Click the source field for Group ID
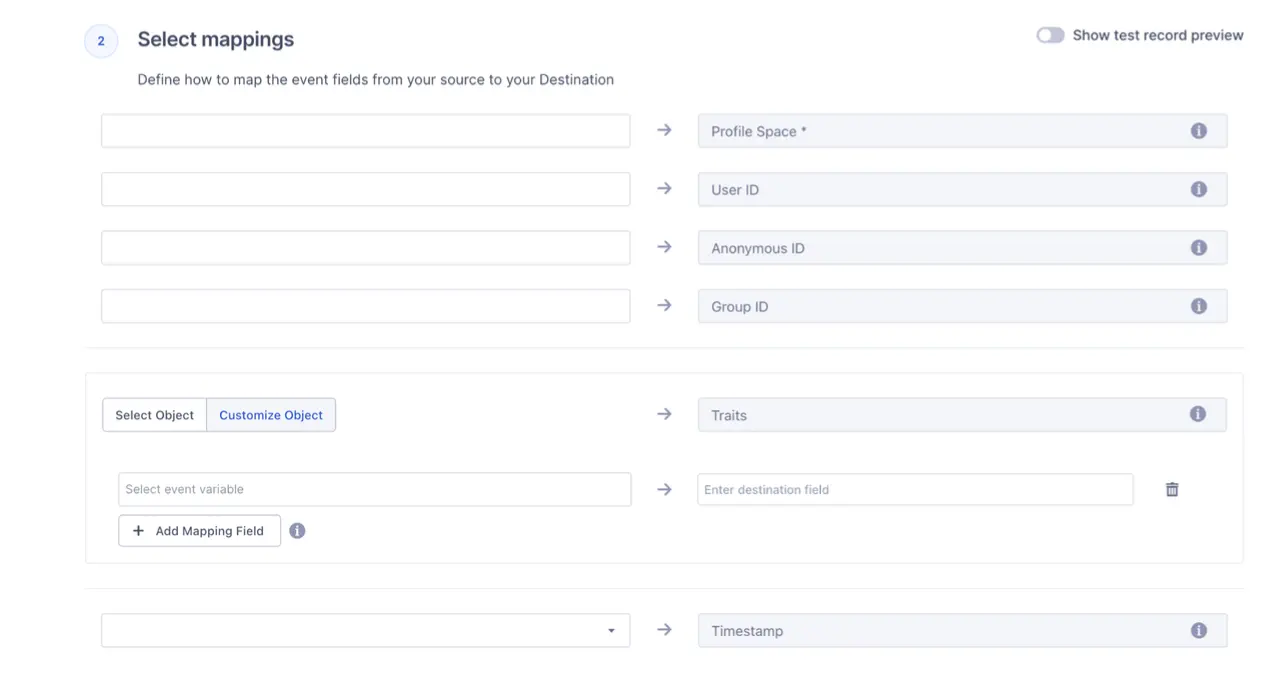 (366, 306)
